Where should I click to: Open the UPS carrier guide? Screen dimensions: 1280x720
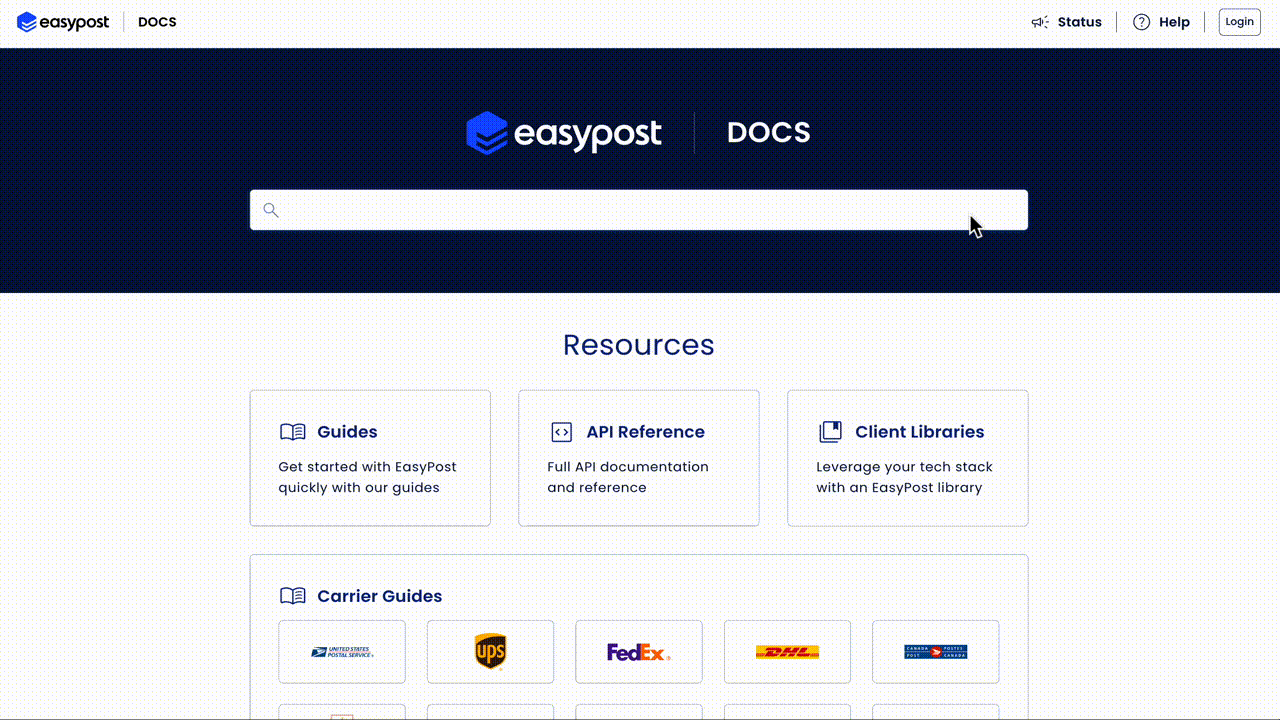[490, 652]
